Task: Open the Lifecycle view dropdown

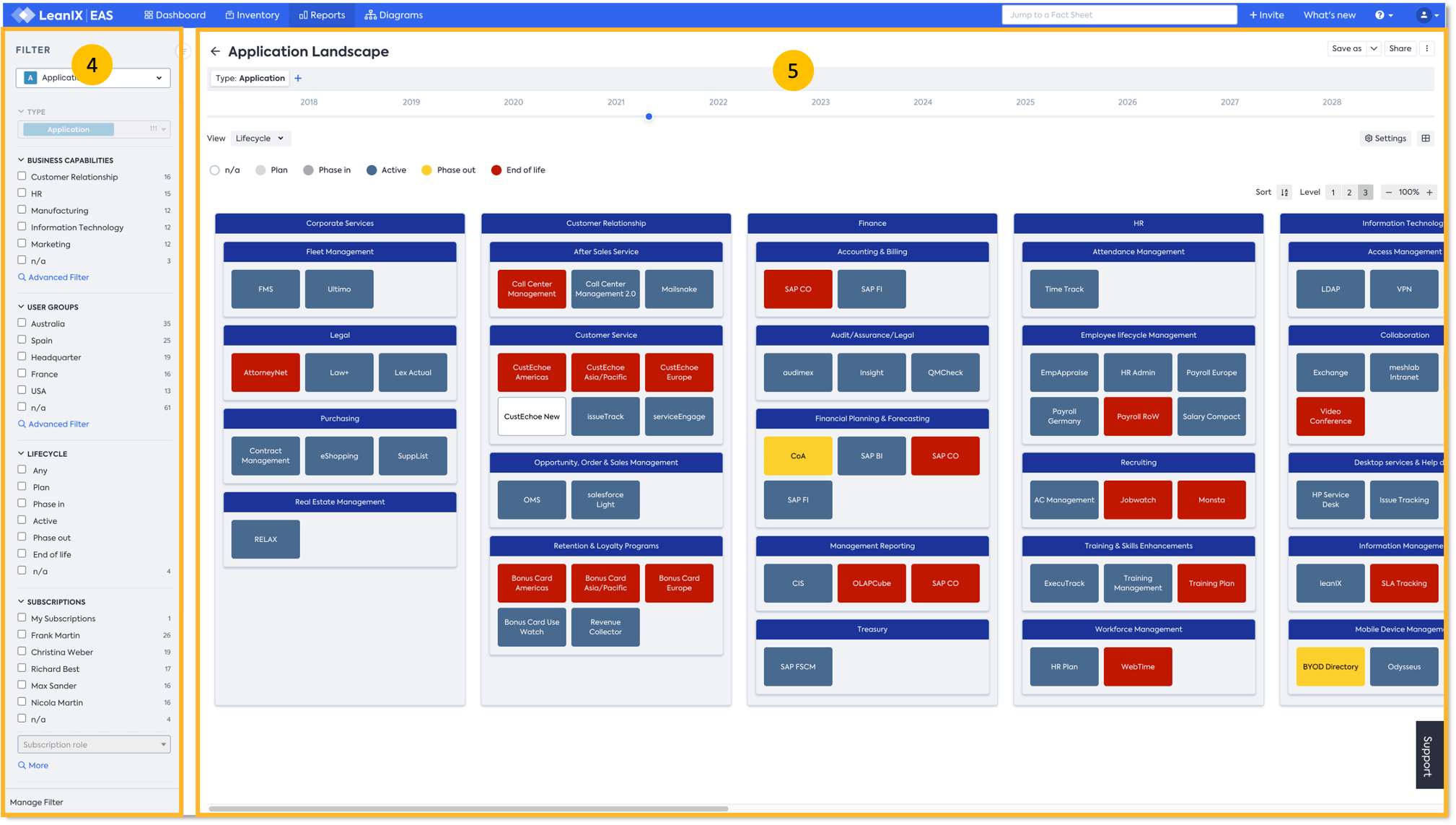Action: 260,138
